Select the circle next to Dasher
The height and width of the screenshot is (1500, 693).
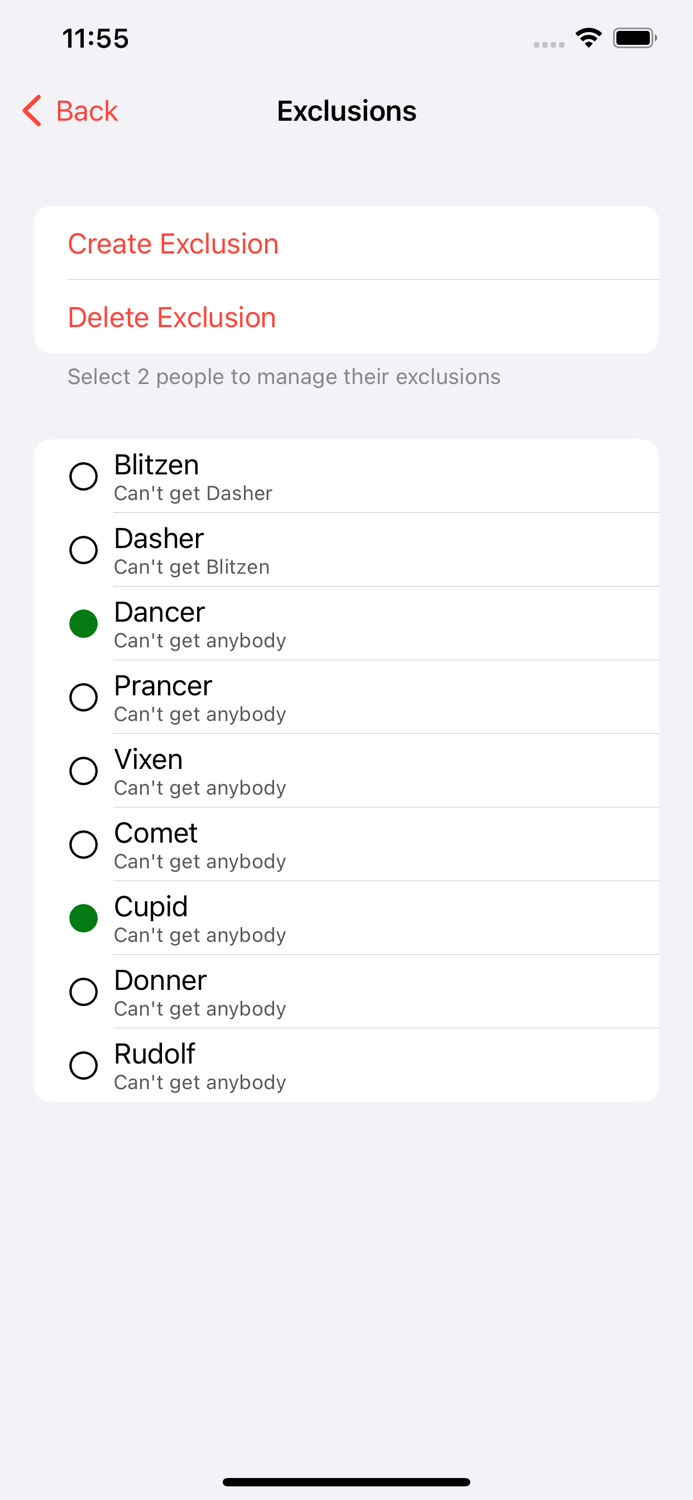(83, 550)
